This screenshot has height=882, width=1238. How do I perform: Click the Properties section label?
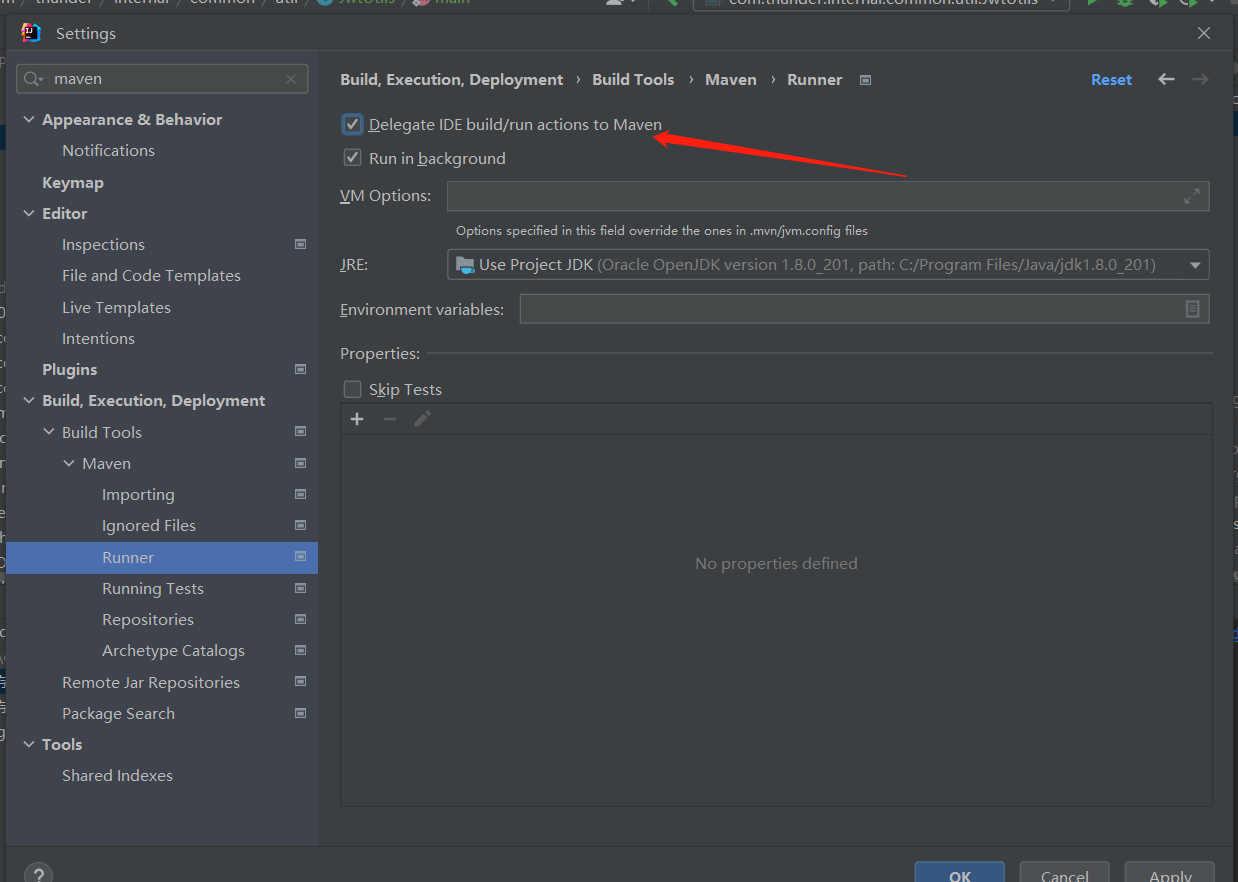pyautogui.click(x=380, y=353)
